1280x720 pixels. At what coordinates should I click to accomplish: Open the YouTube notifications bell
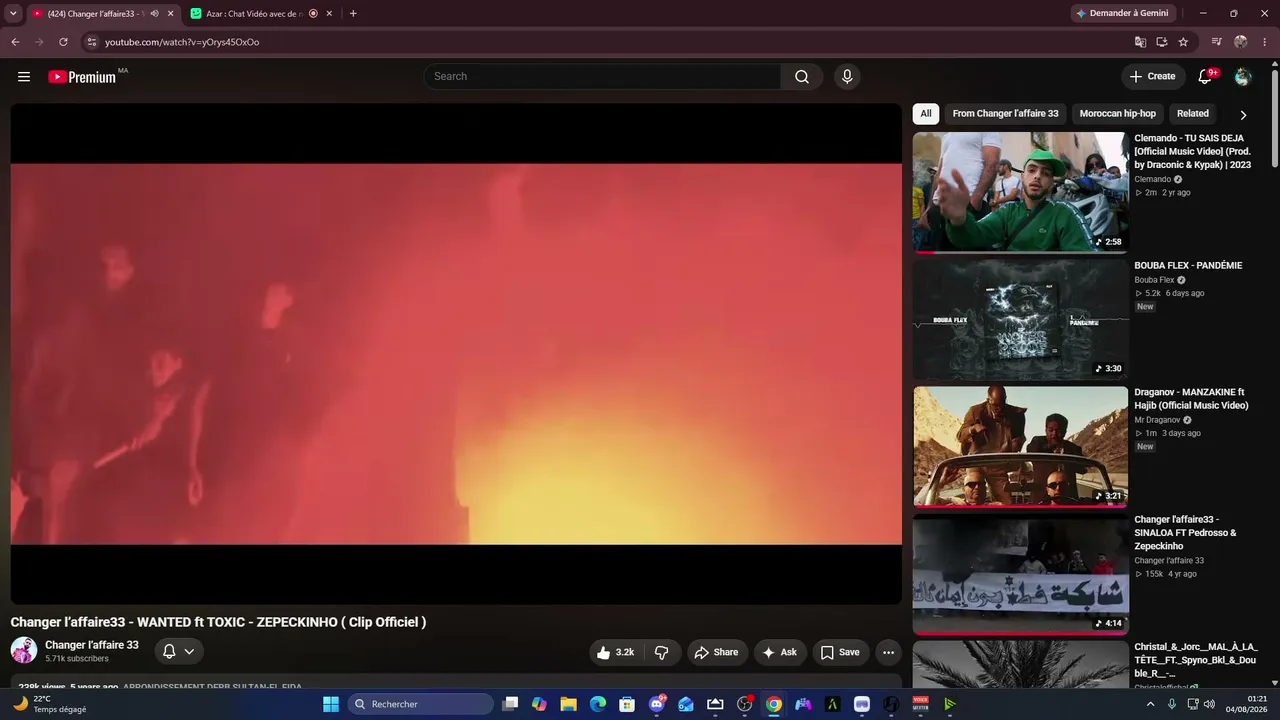[1206, 77]
